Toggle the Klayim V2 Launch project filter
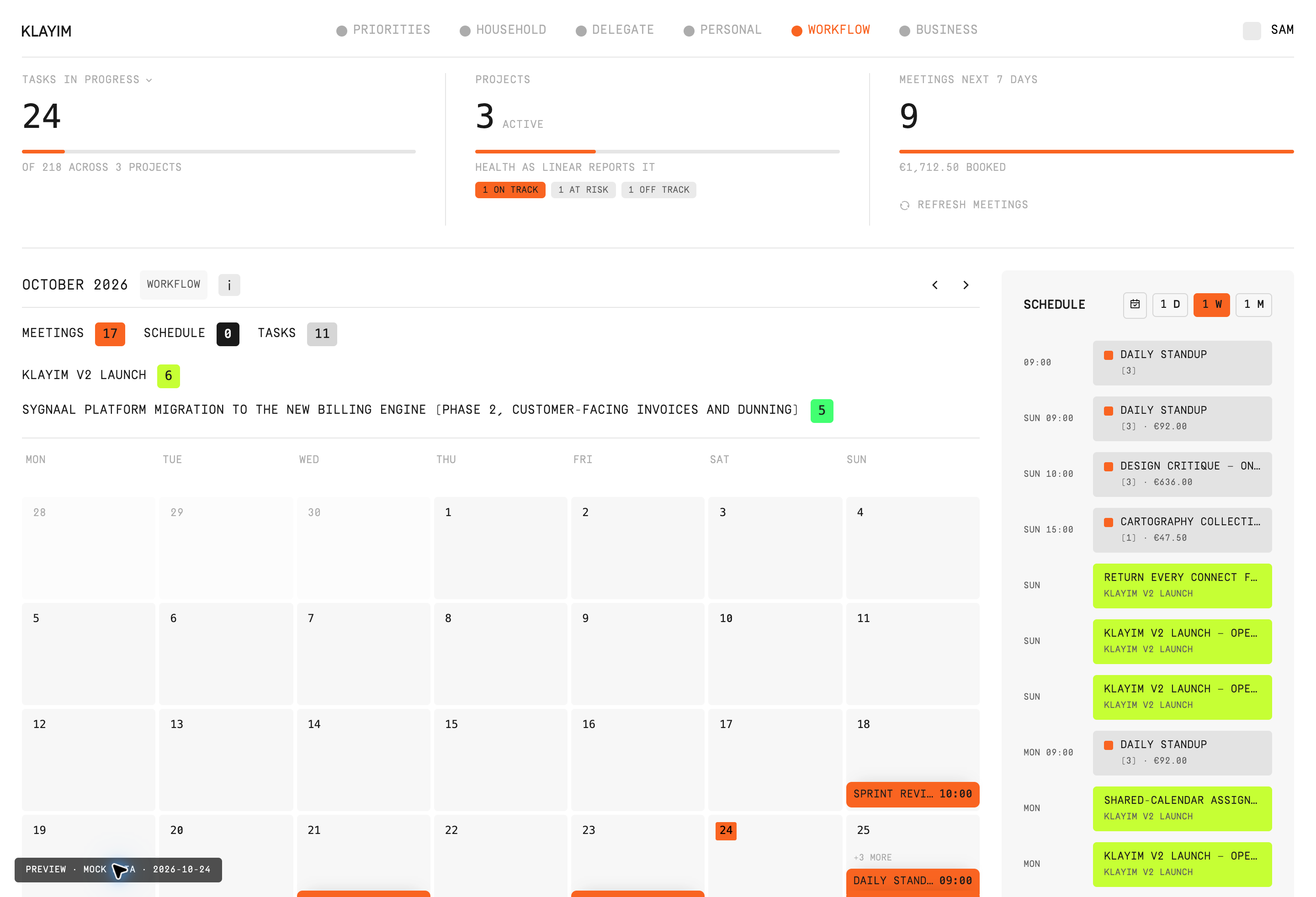Image resolution: width=1316 pixels, height=897 pixels. 101,375
